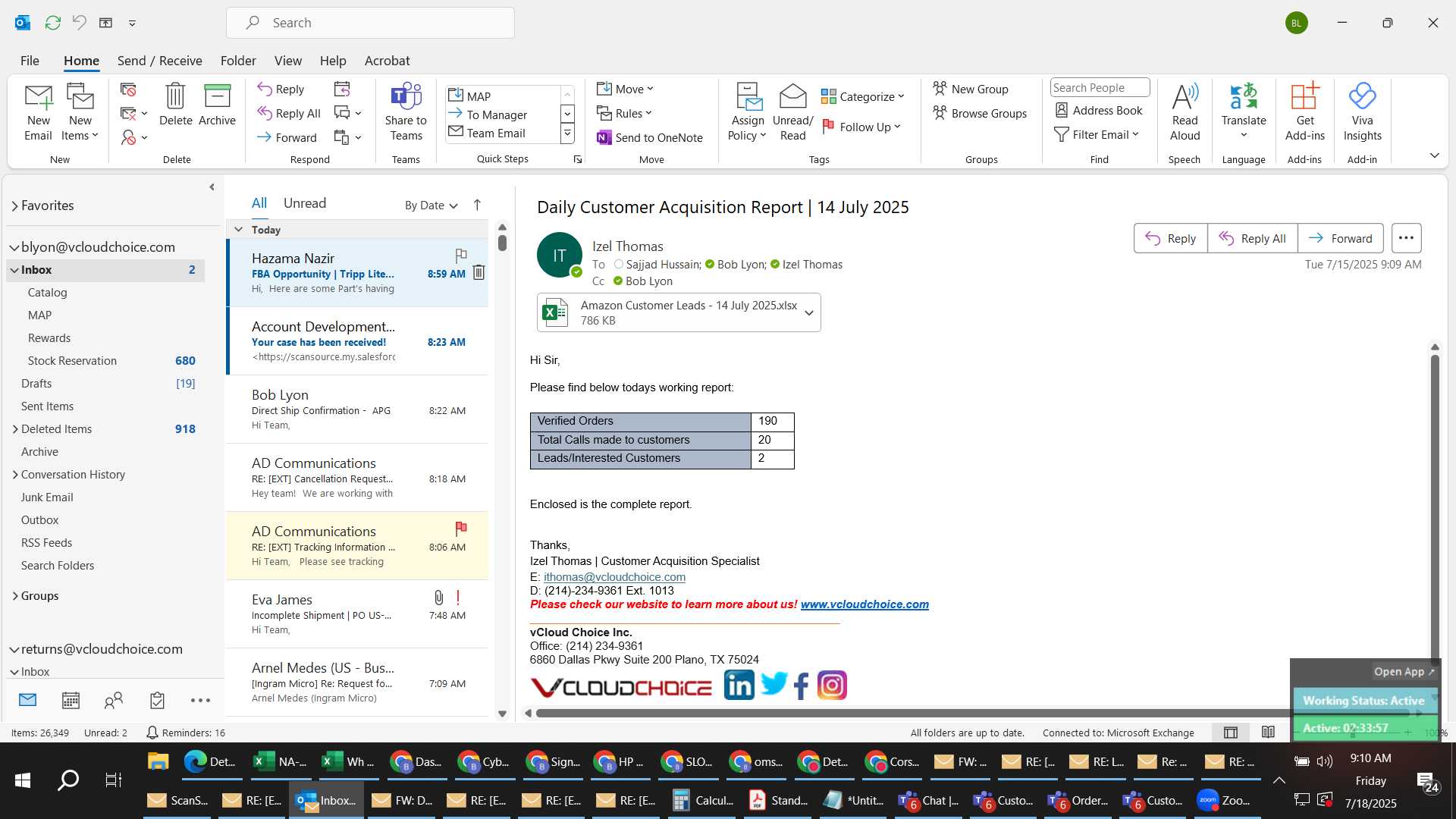1456x819 pixels.
Task: Click Reply button in reading pane
Action: coord(1170,238)
